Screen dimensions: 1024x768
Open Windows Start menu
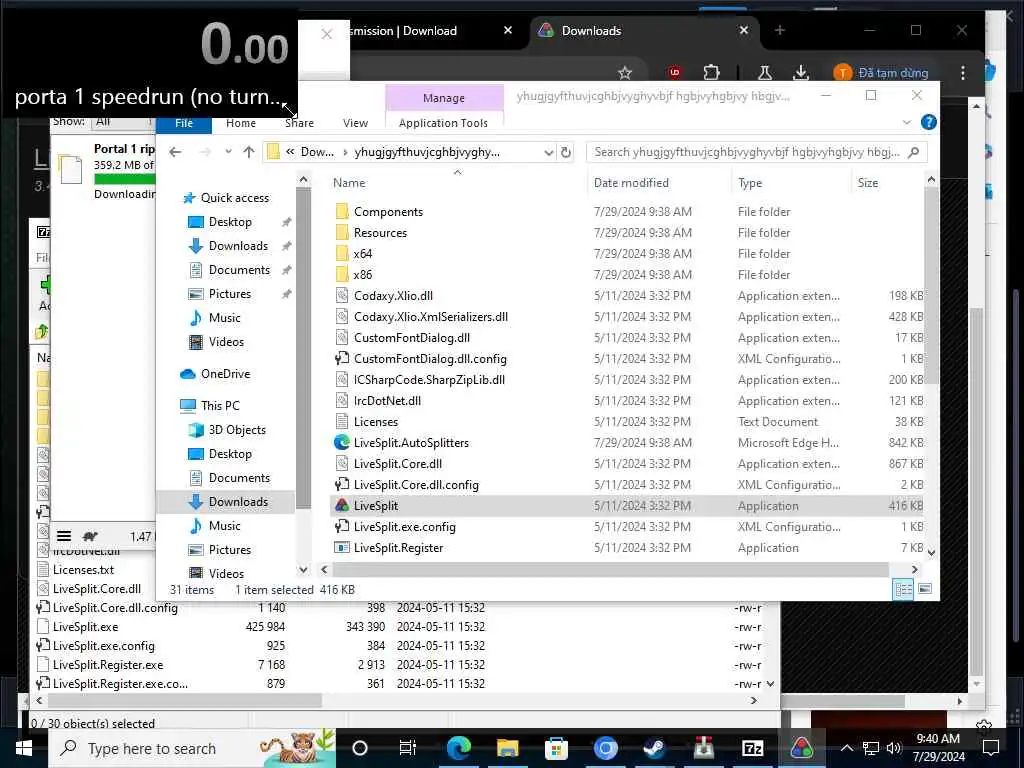pos(24,748)
